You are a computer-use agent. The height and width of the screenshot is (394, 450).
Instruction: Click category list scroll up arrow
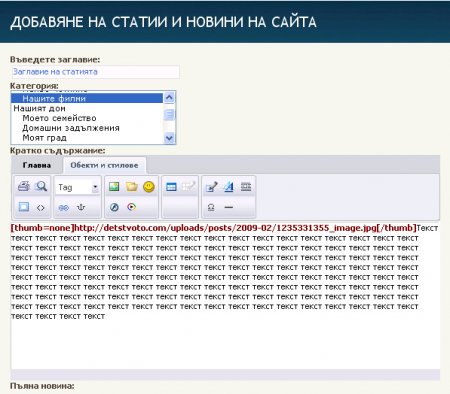pos(169,97)
